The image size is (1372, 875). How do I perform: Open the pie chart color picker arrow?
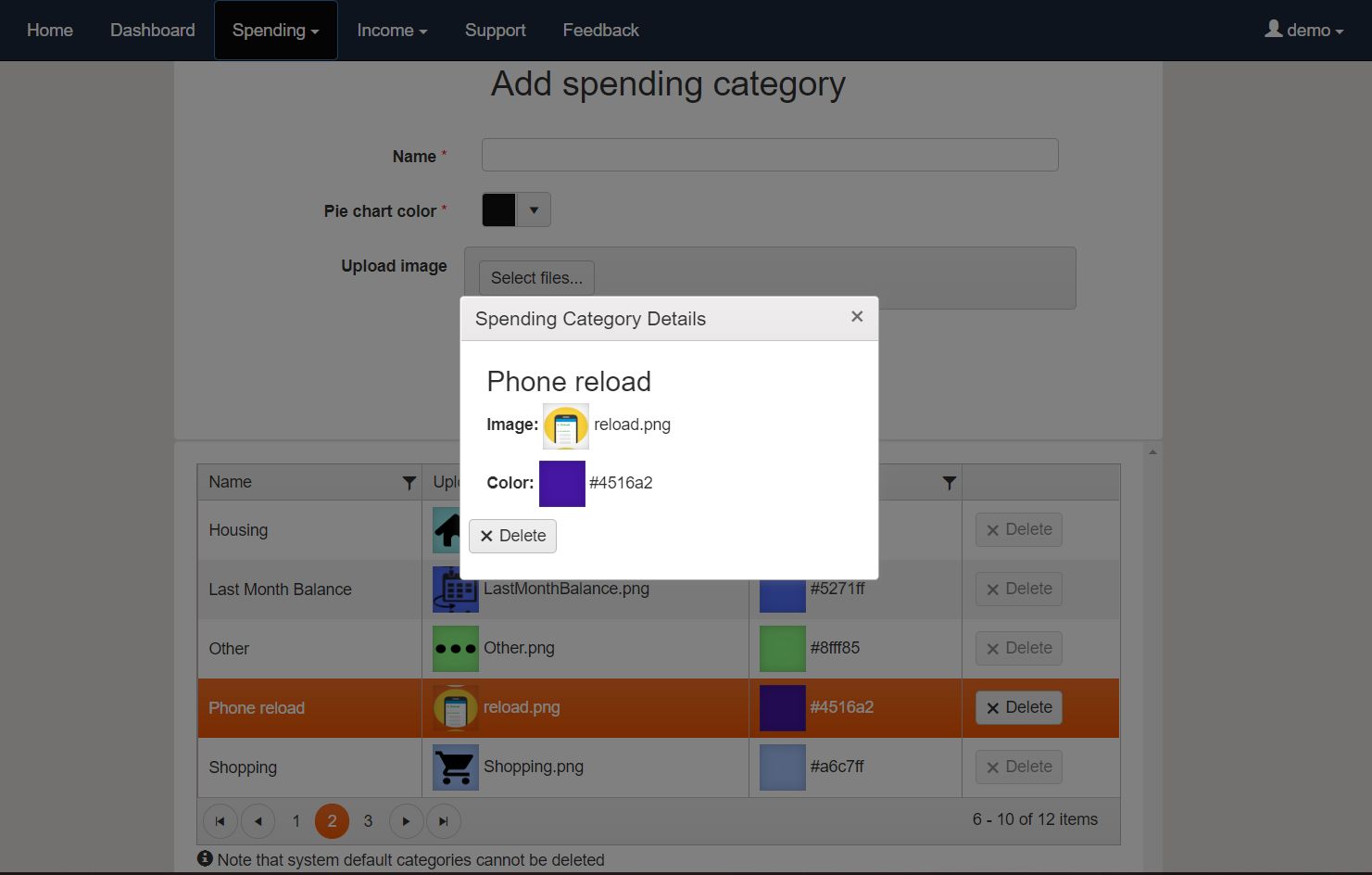[534, 210]
